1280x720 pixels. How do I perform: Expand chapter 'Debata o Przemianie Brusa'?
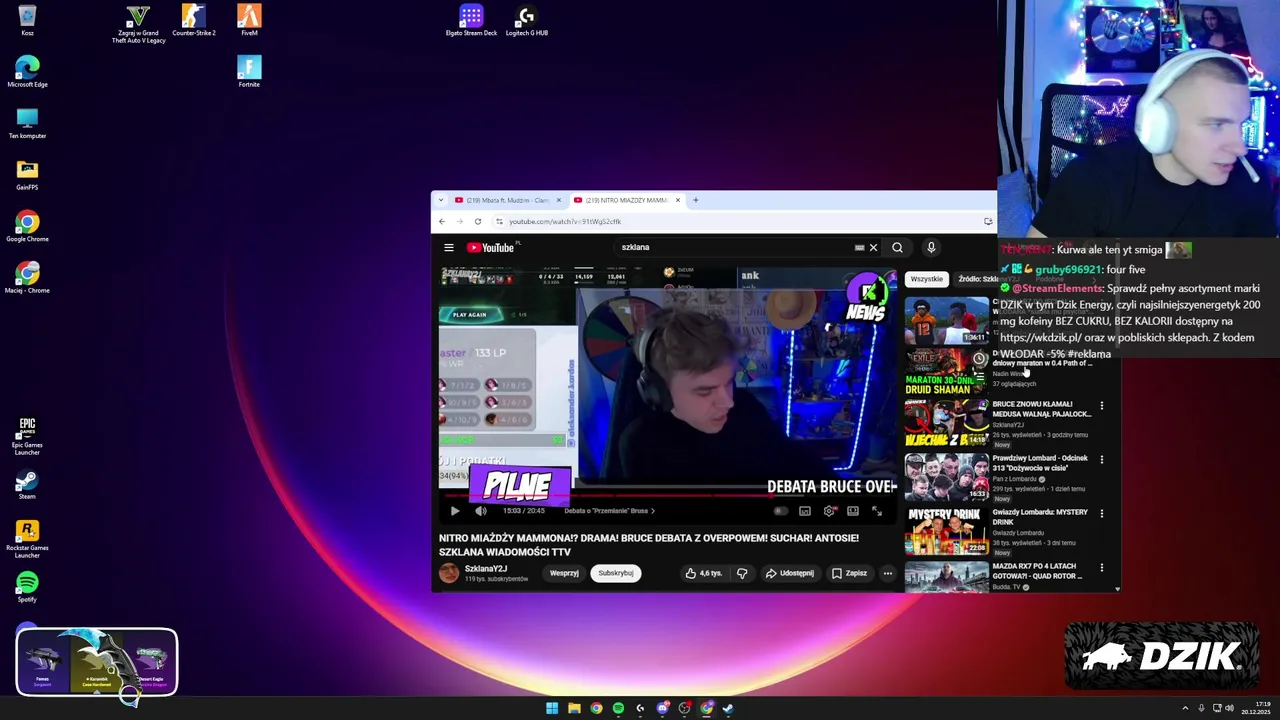coord(610,511)
